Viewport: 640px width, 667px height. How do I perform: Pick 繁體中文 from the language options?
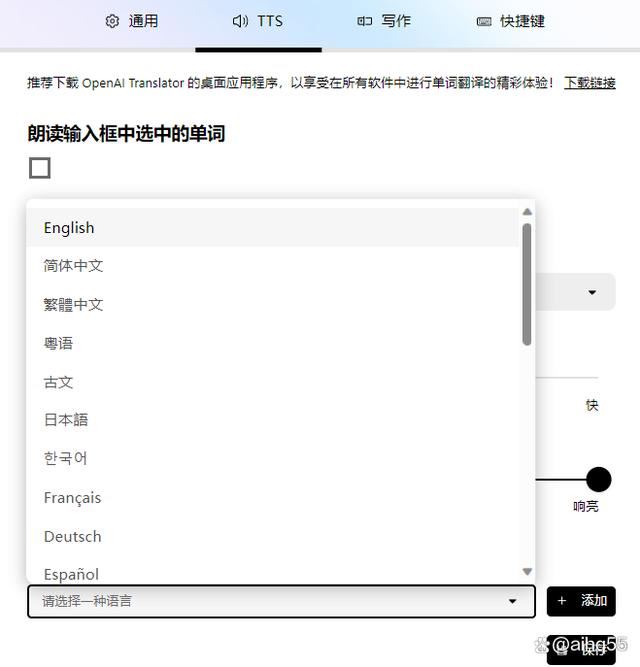(x=272, y=305)
